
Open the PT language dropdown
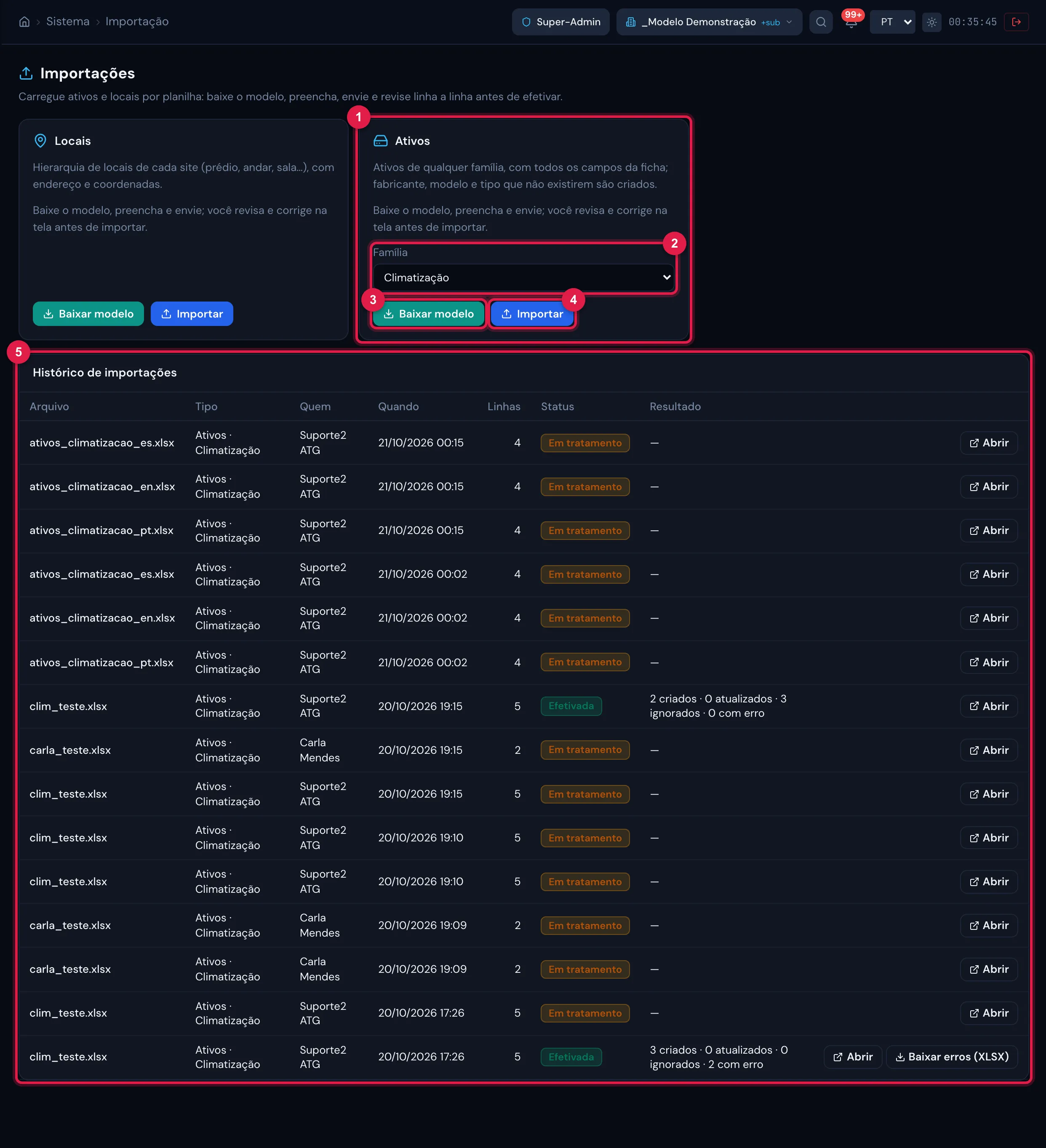click(892, 21)
